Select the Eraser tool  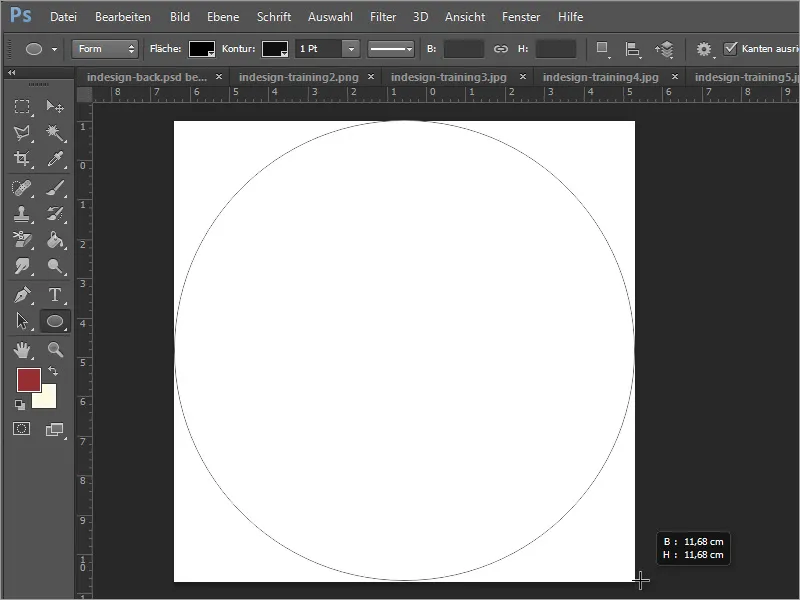click(21, 239)
